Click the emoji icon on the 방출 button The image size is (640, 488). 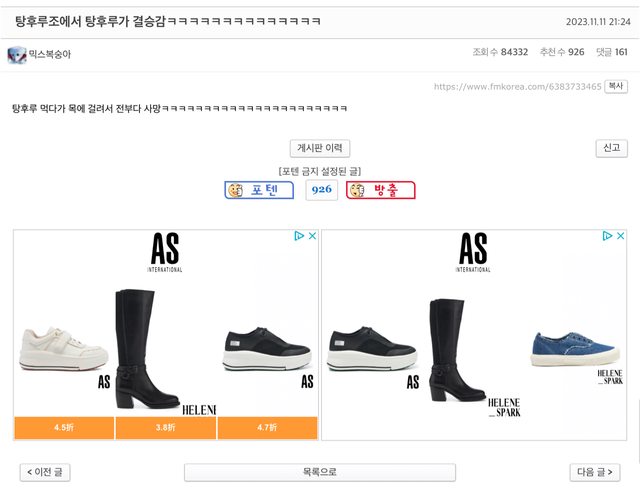coord(356,190)
